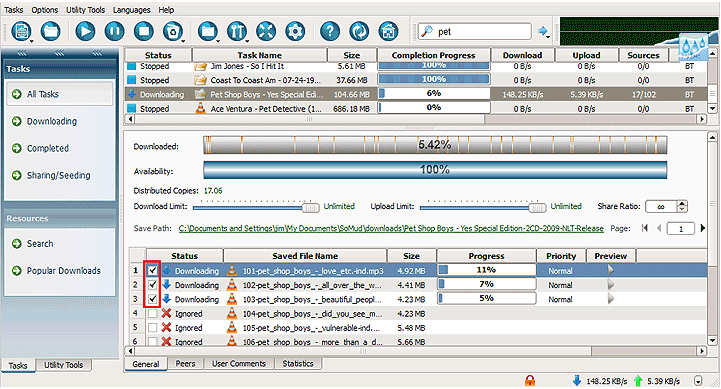Switch to the Statistics tab

pos(298,364)
